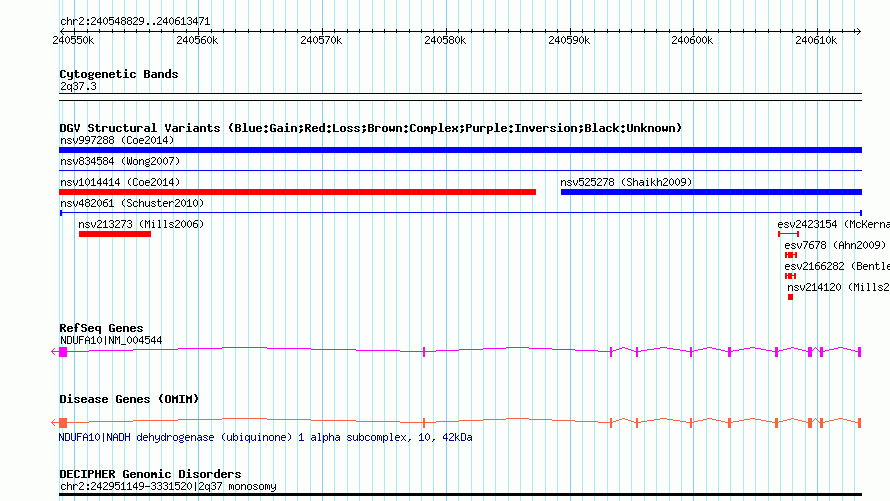Click the orange OMIM gene exon block
This screenshot has height=501, width=890.
pos(63,423)
